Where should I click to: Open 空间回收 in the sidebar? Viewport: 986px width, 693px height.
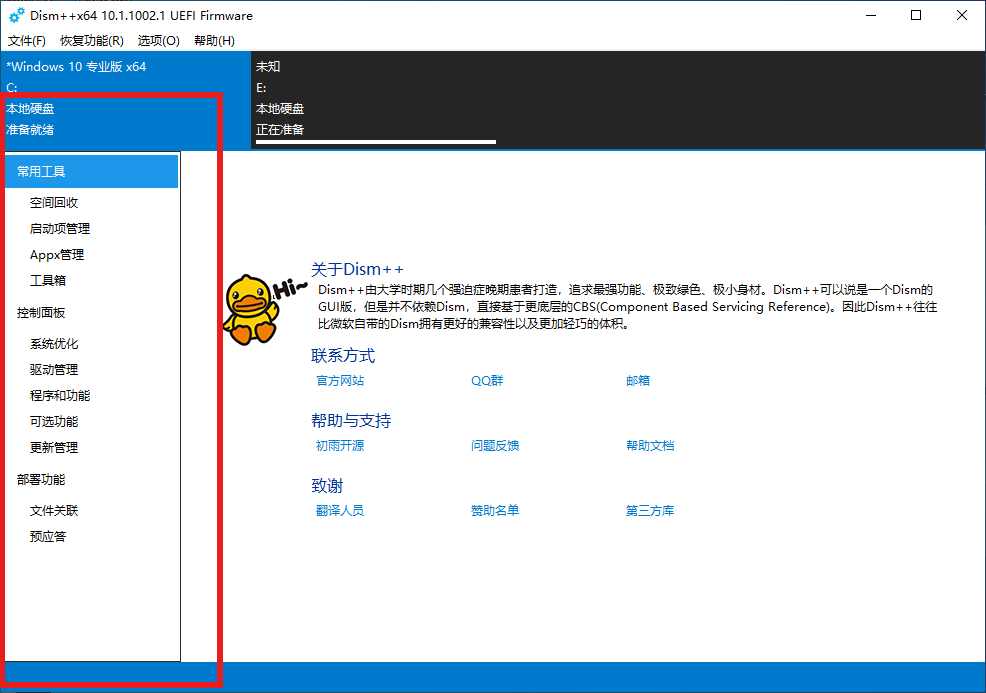[54, 202]
